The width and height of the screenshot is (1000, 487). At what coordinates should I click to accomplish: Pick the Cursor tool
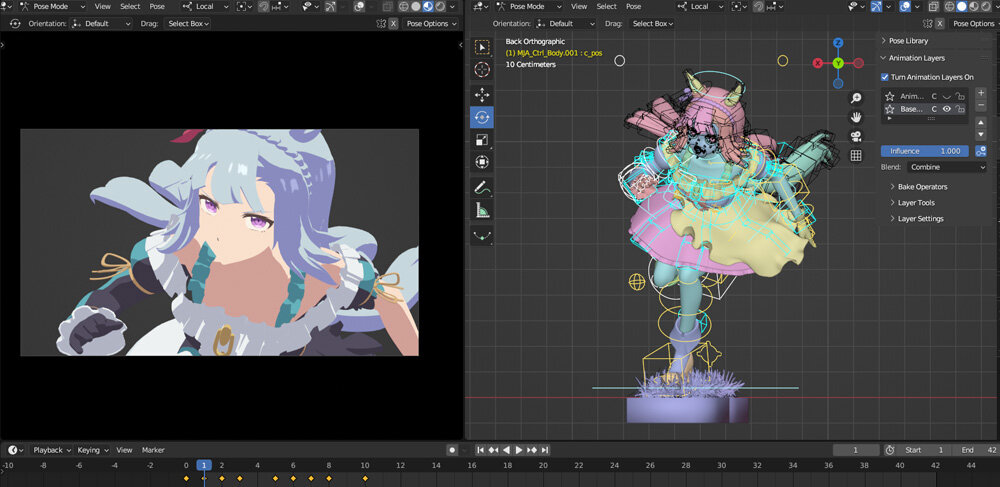(482, 70)
